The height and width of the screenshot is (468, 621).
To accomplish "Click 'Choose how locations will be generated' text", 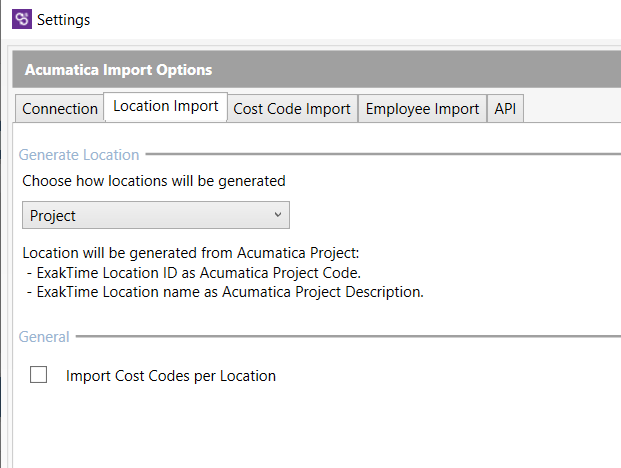I will 154,181.
